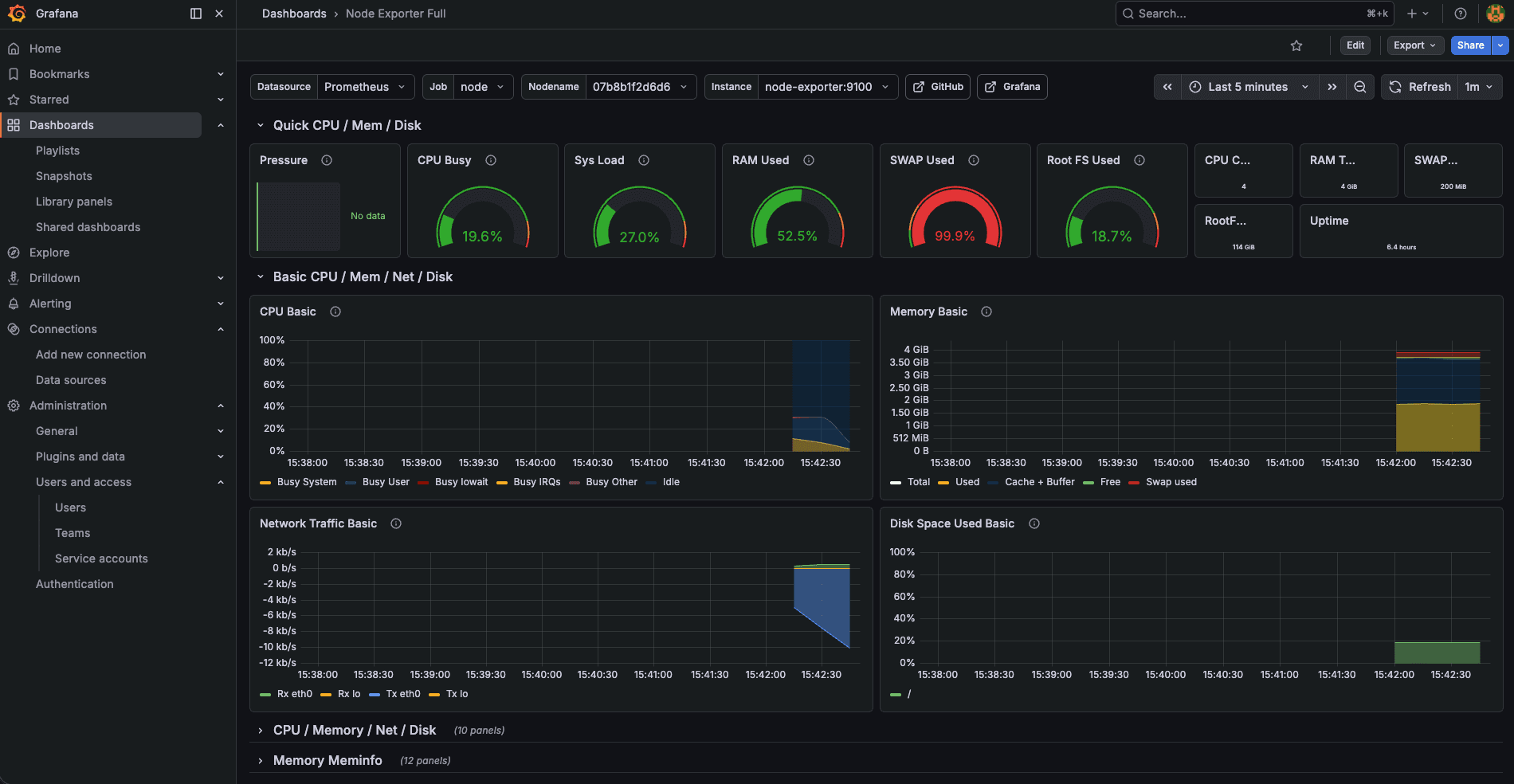Click the Refresh button
This screenshot has height=784, width=1514.
(x=1420, y=87)
